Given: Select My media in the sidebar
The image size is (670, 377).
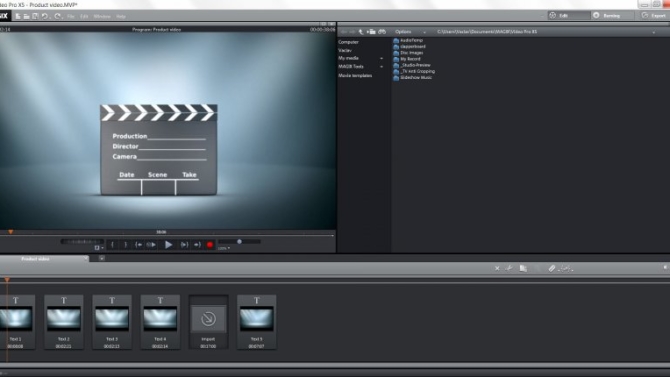Looking at the screenshot, I should [x=348, y=58].
